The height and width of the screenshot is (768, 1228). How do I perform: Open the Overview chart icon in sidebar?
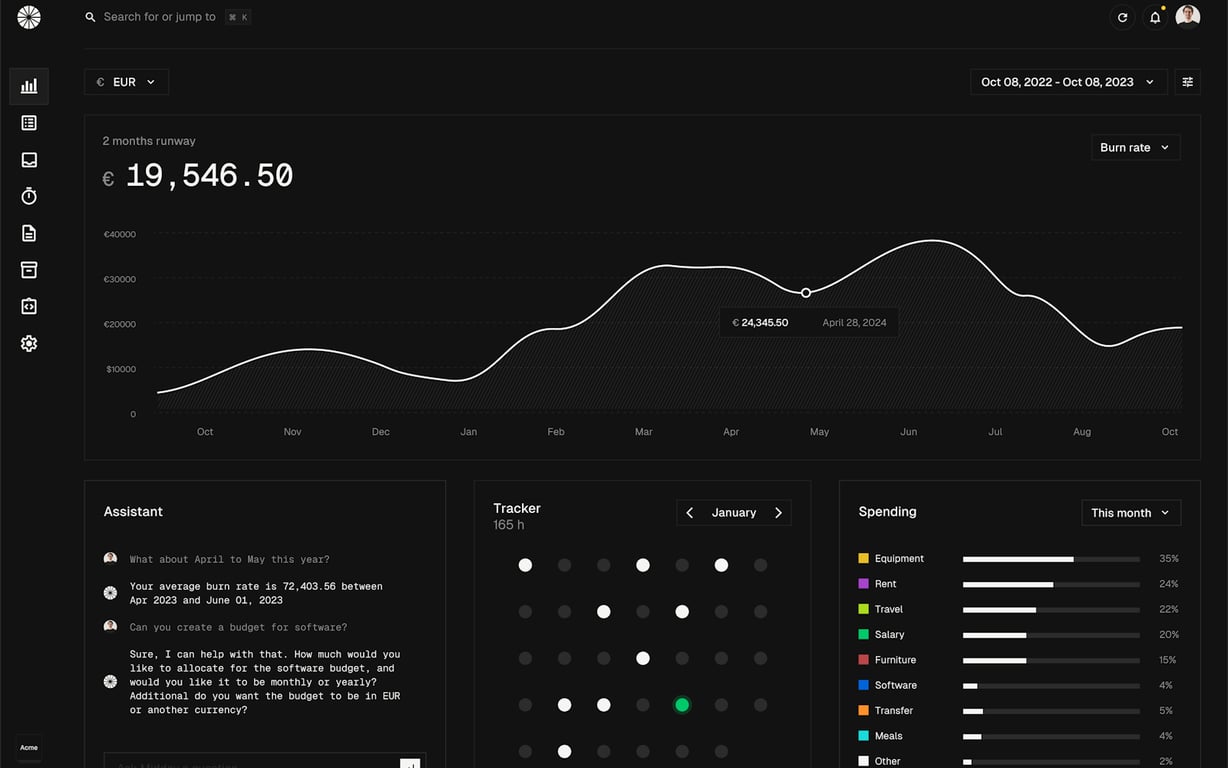[x=29, y=86]
